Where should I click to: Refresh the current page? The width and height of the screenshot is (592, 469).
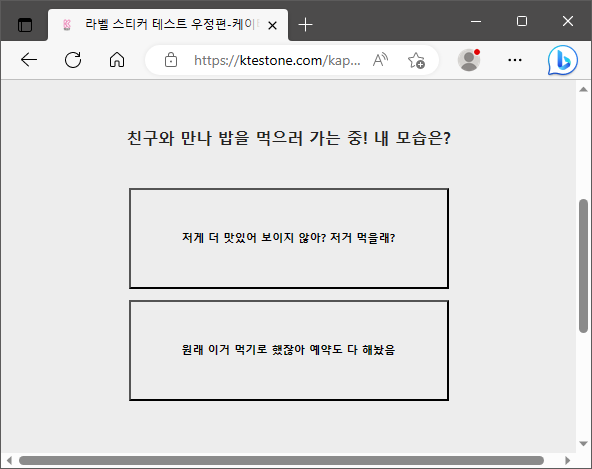point(73,60)
